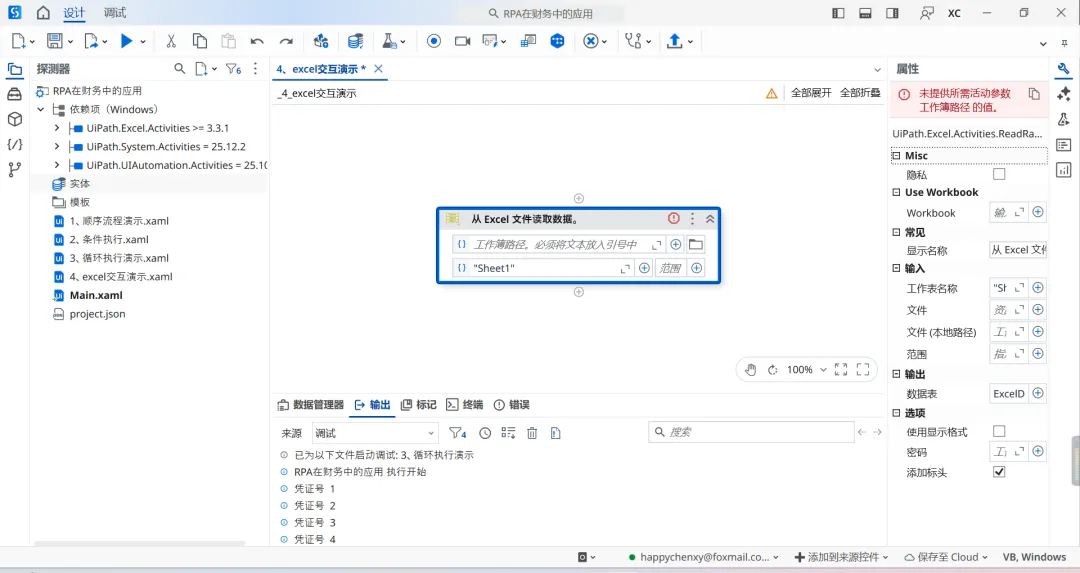
Task: Open the source control branch icon in sidebar
Action: [x=14, y=169]
